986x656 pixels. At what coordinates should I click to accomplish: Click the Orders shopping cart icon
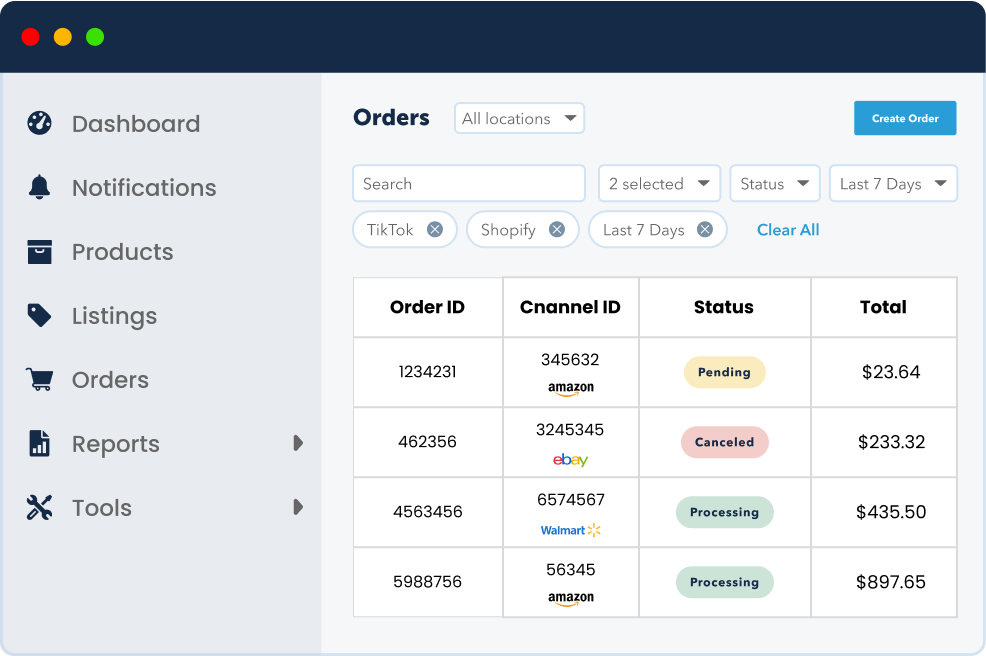(39, 380)
